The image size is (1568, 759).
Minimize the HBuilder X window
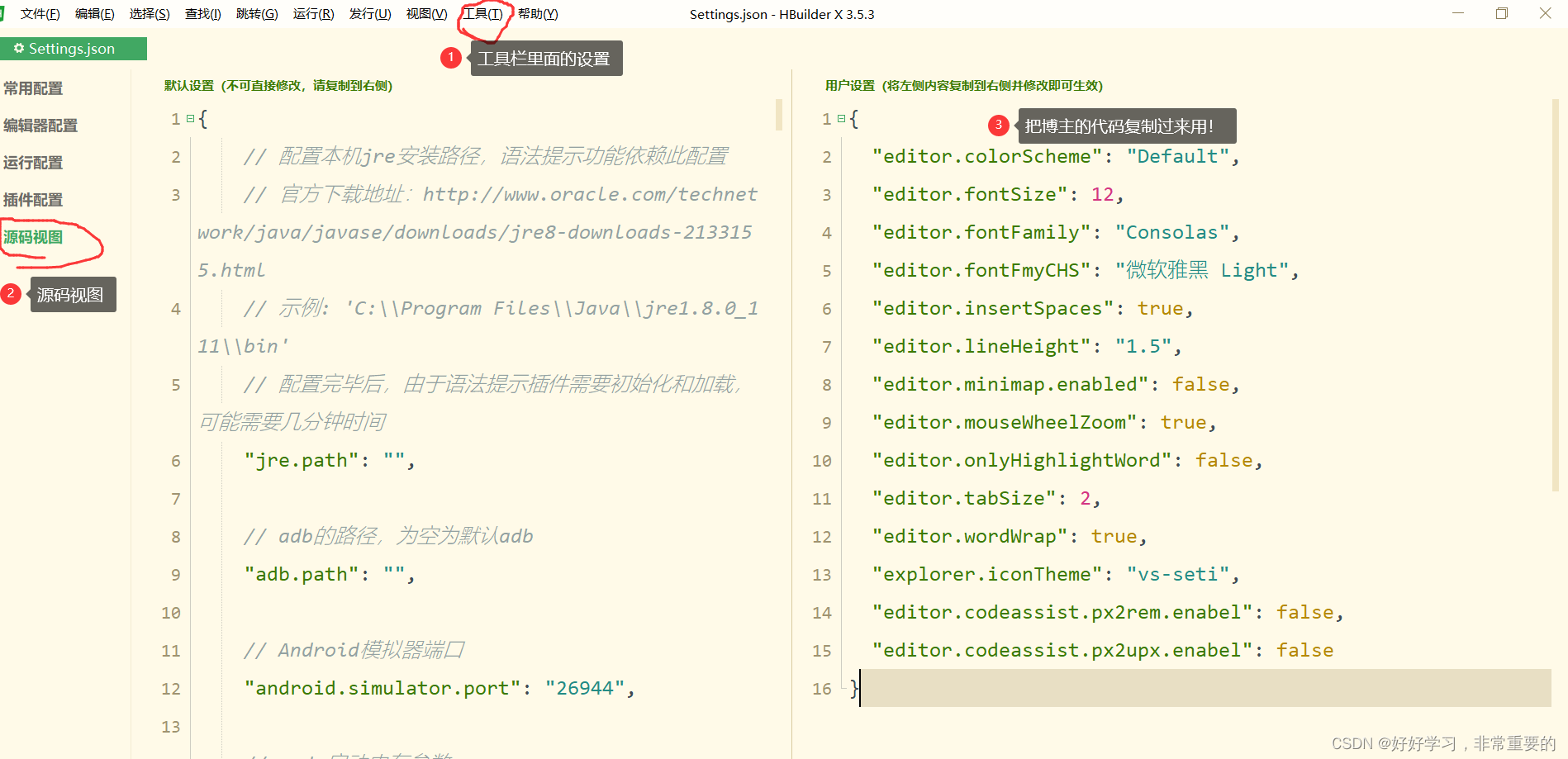pyautogui.click(x=1458, y=13)
